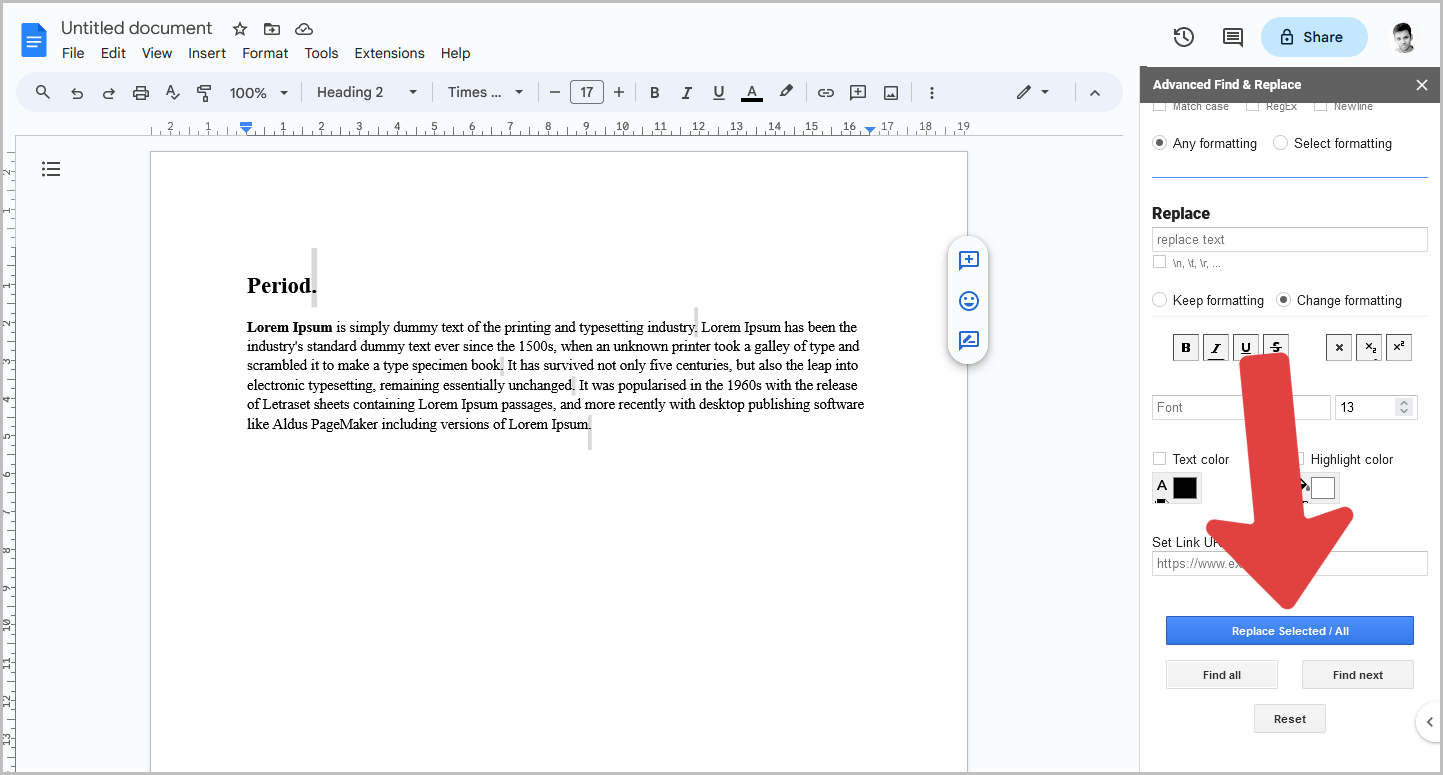Open the zoom level dropdown showing 100%
The image size is (1443, 775).
(x=258, y=92)
